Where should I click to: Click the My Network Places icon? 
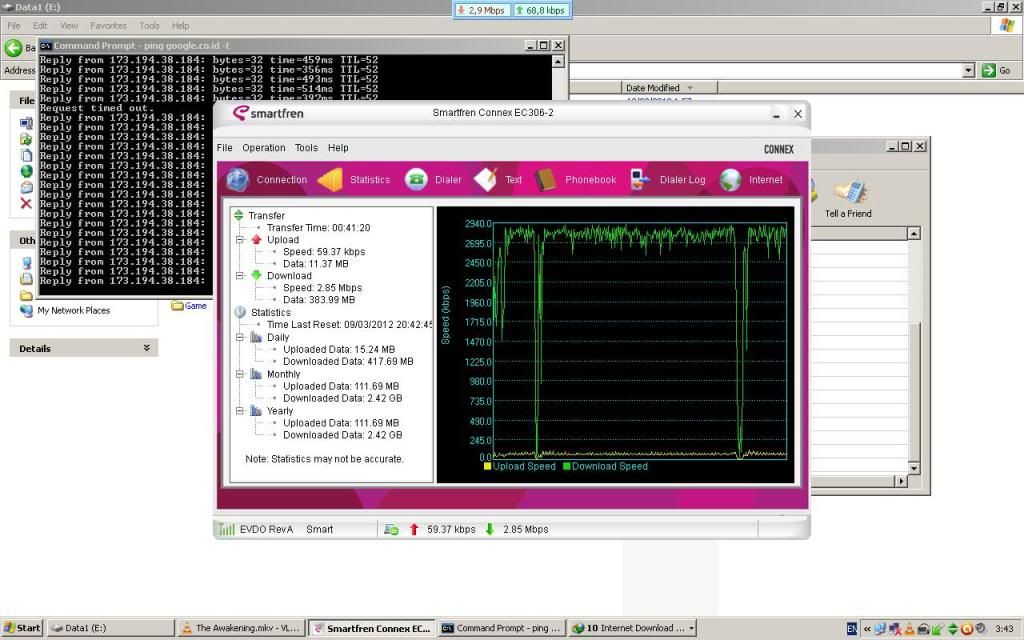pyautogui.click(x=26, y=310)
